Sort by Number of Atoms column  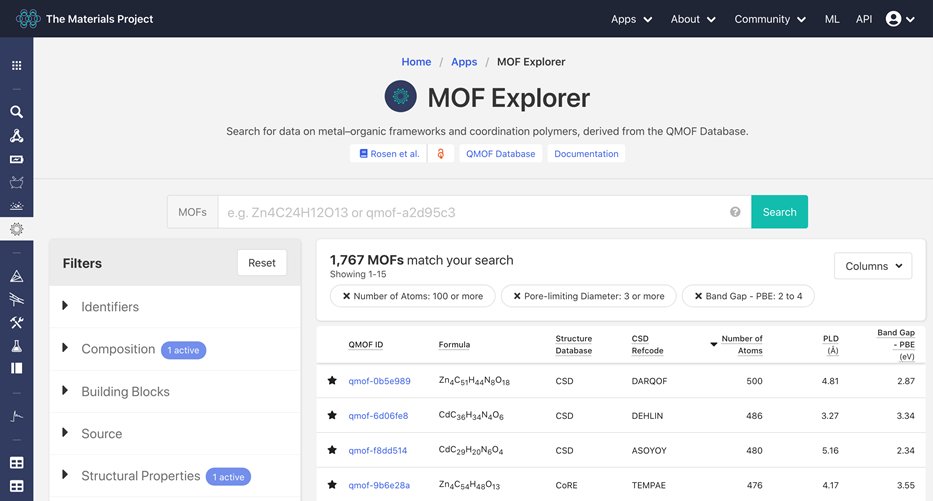pyautogui.click(x=741, y=345)
